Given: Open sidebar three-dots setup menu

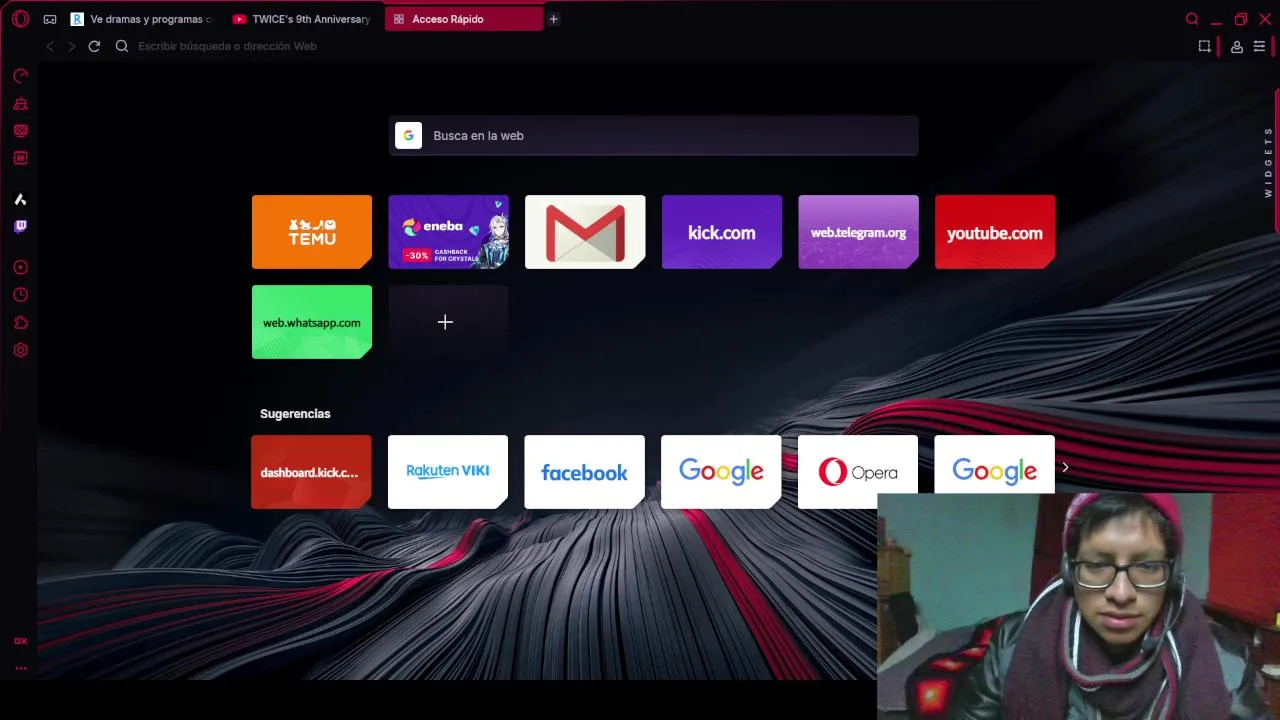Looking at the screenshot, I should (20, 668).
